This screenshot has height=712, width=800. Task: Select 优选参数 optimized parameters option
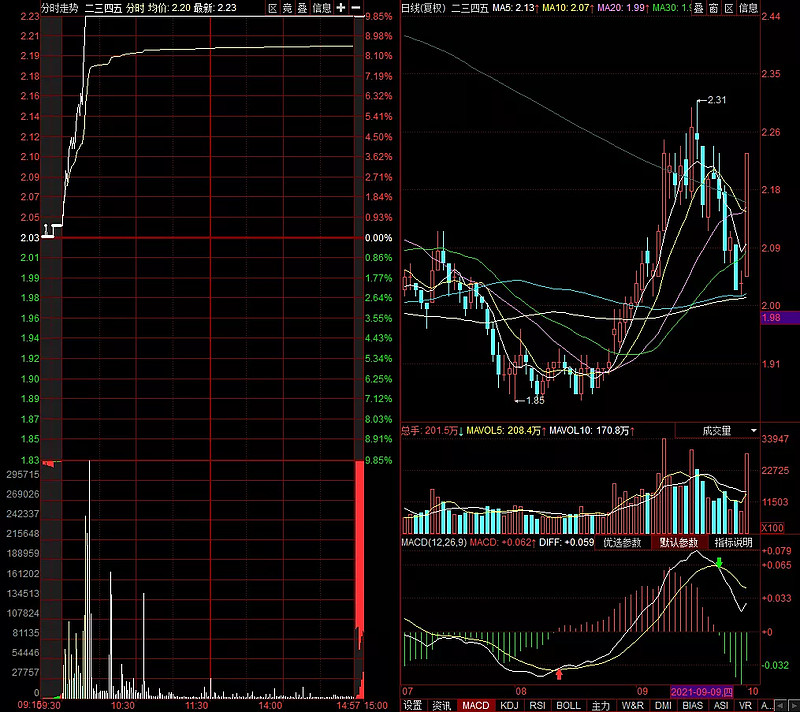click(623, 542)
